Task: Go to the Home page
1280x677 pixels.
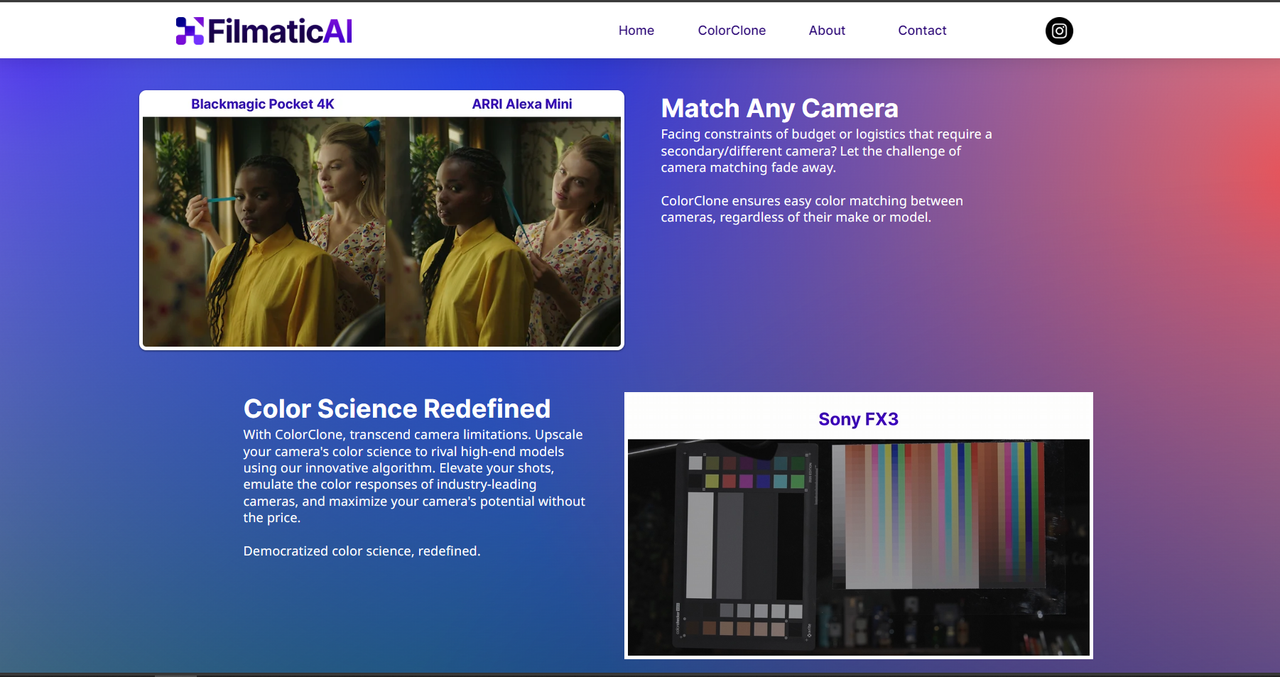Action: click(x=636, y=31)
